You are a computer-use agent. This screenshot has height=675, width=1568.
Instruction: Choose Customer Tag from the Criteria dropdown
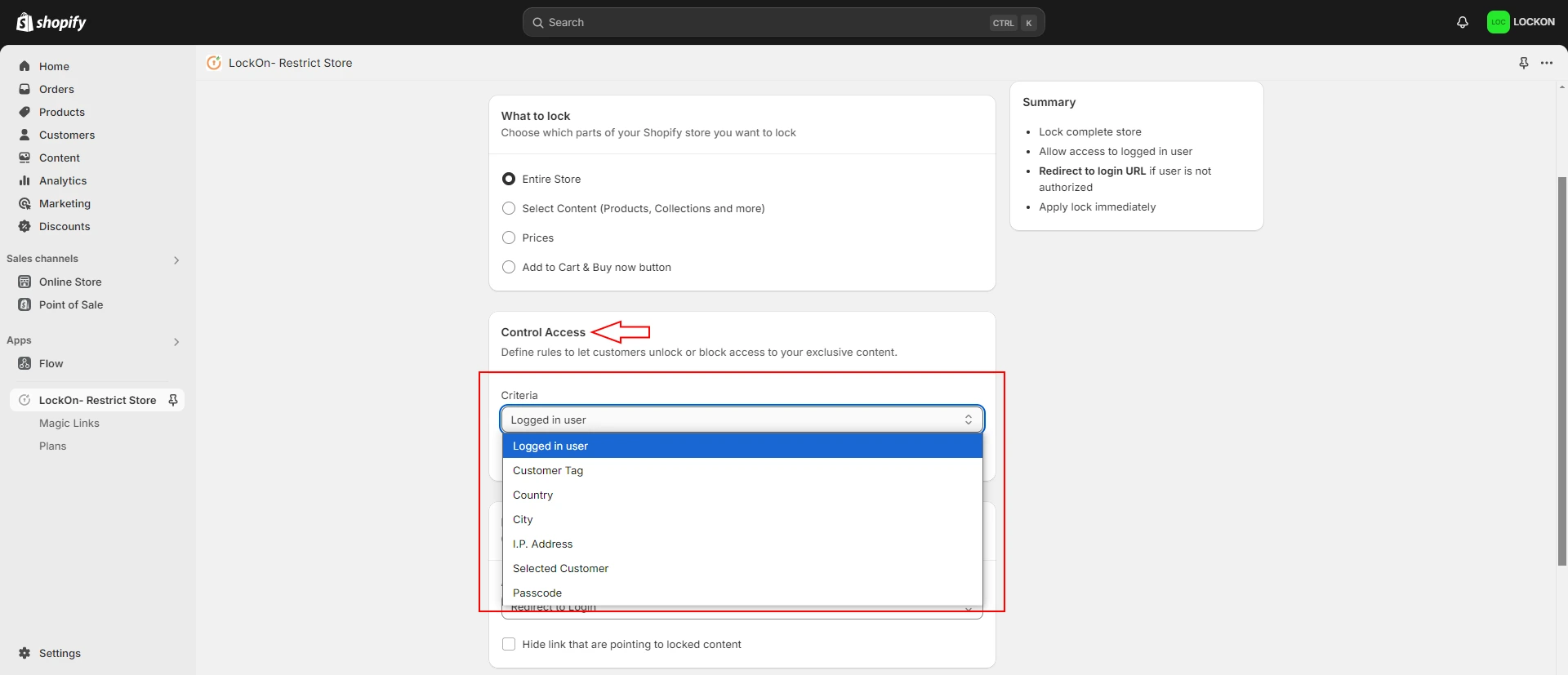coord(548,470)
